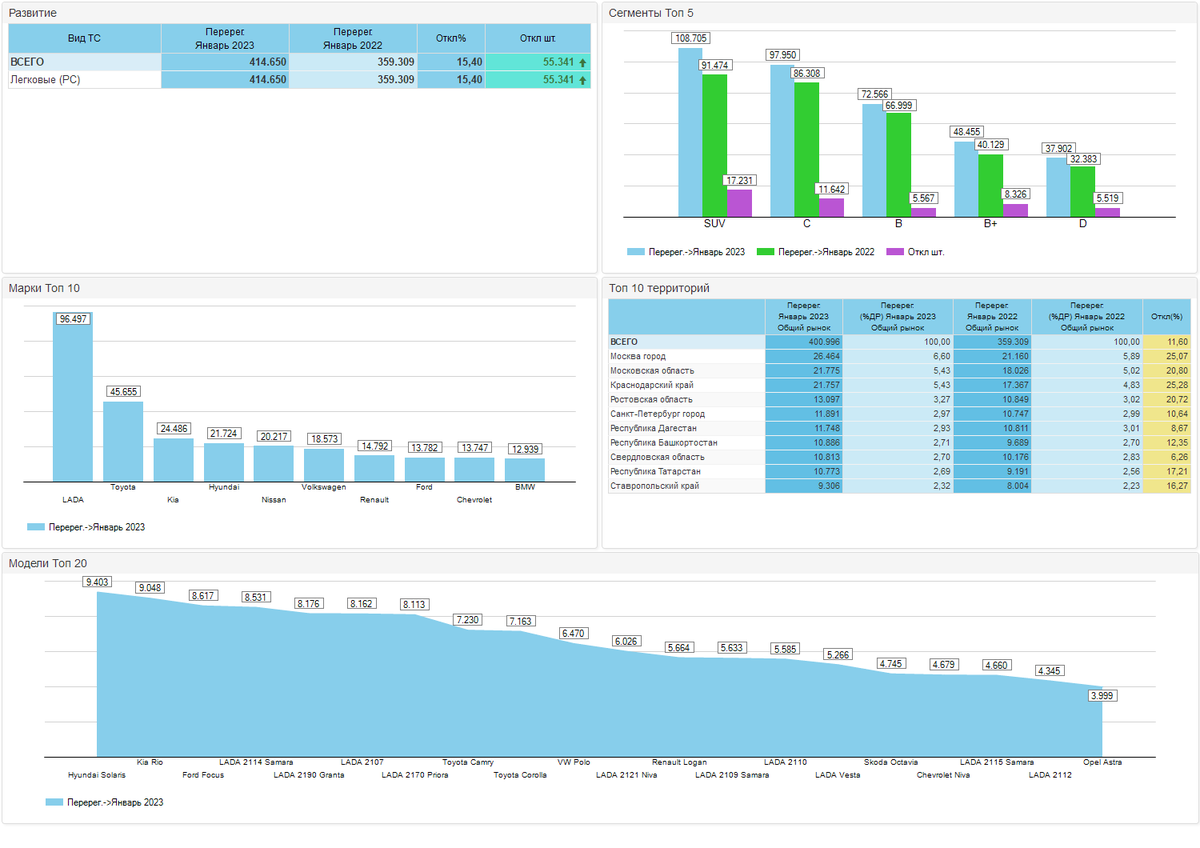Click the SUV blue bar labeled 108.705

pos(691,132)
